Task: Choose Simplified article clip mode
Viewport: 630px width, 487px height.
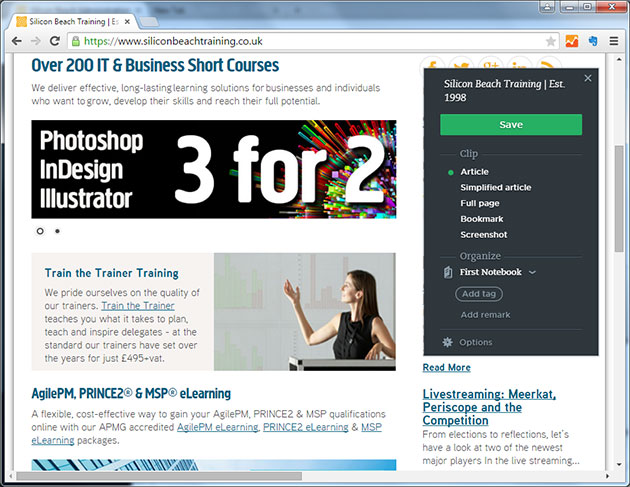Action: 495,187
